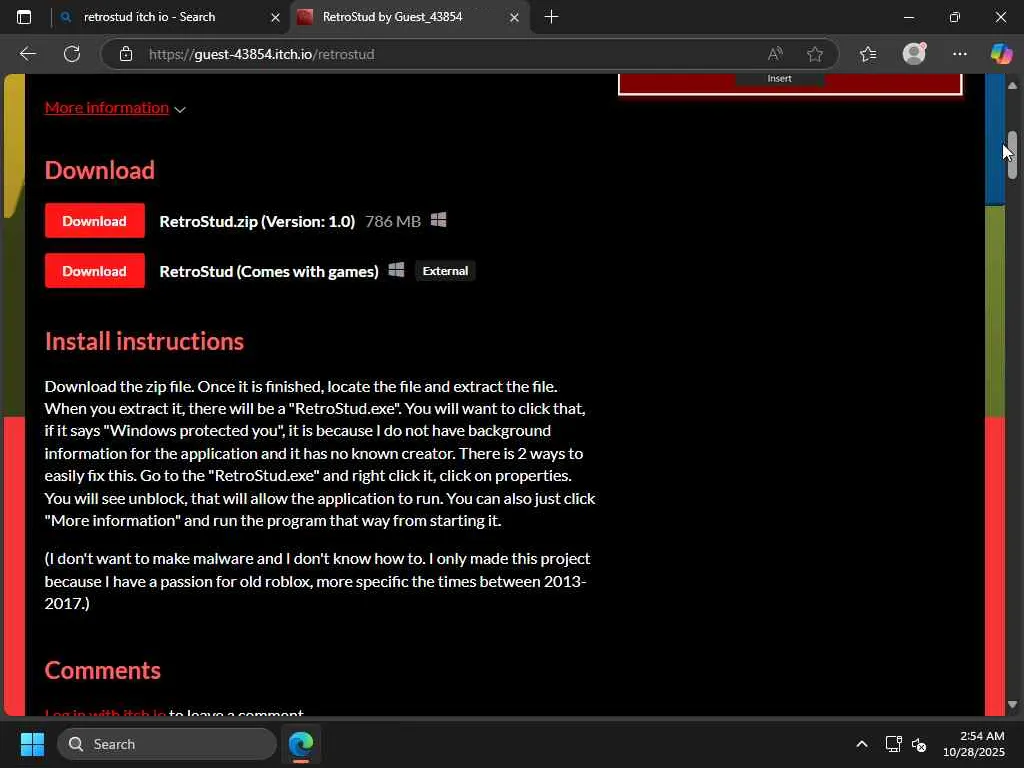The width and height of the screenshot is (1024, 768).
Task: Expand the More information section
Action: pos(115,108)
